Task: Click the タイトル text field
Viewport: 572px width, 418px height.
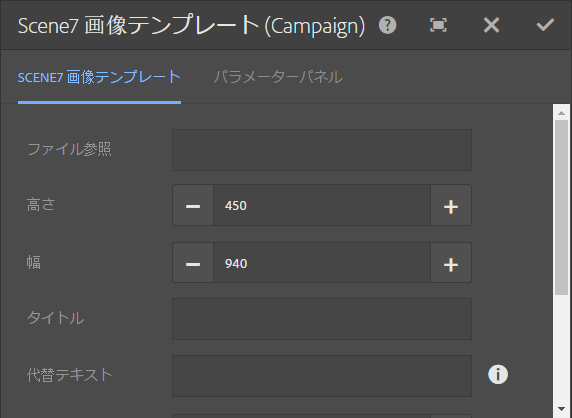Action: (x=322, y=319)
